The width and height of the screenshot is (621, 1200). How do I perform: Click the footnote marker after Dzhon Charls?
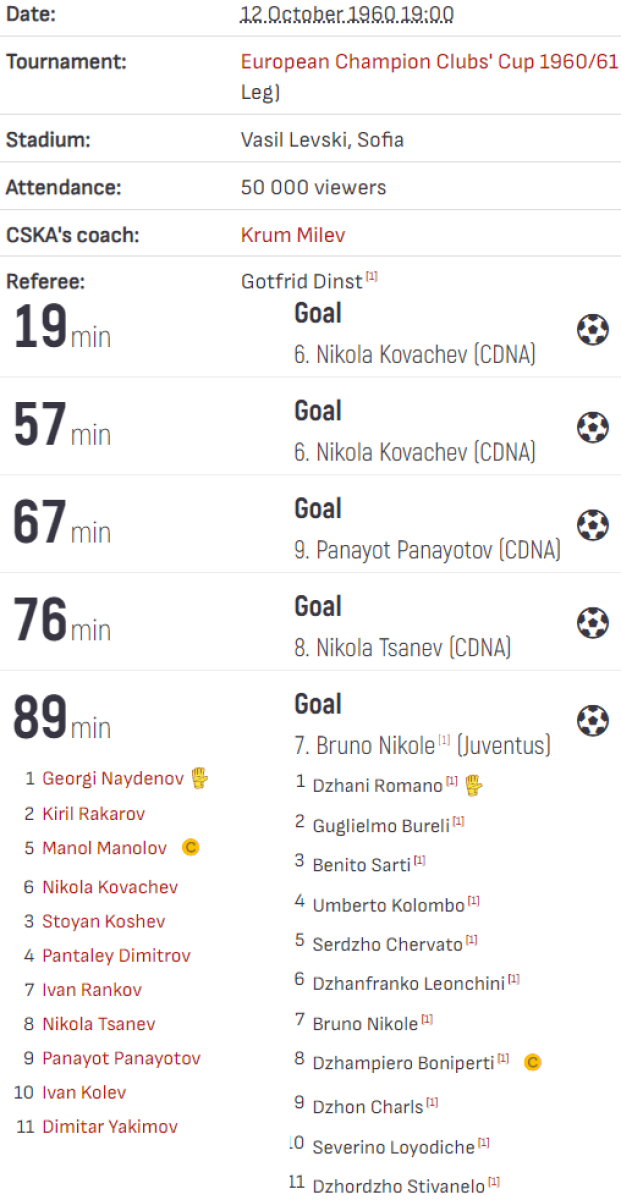point(432,1103)
